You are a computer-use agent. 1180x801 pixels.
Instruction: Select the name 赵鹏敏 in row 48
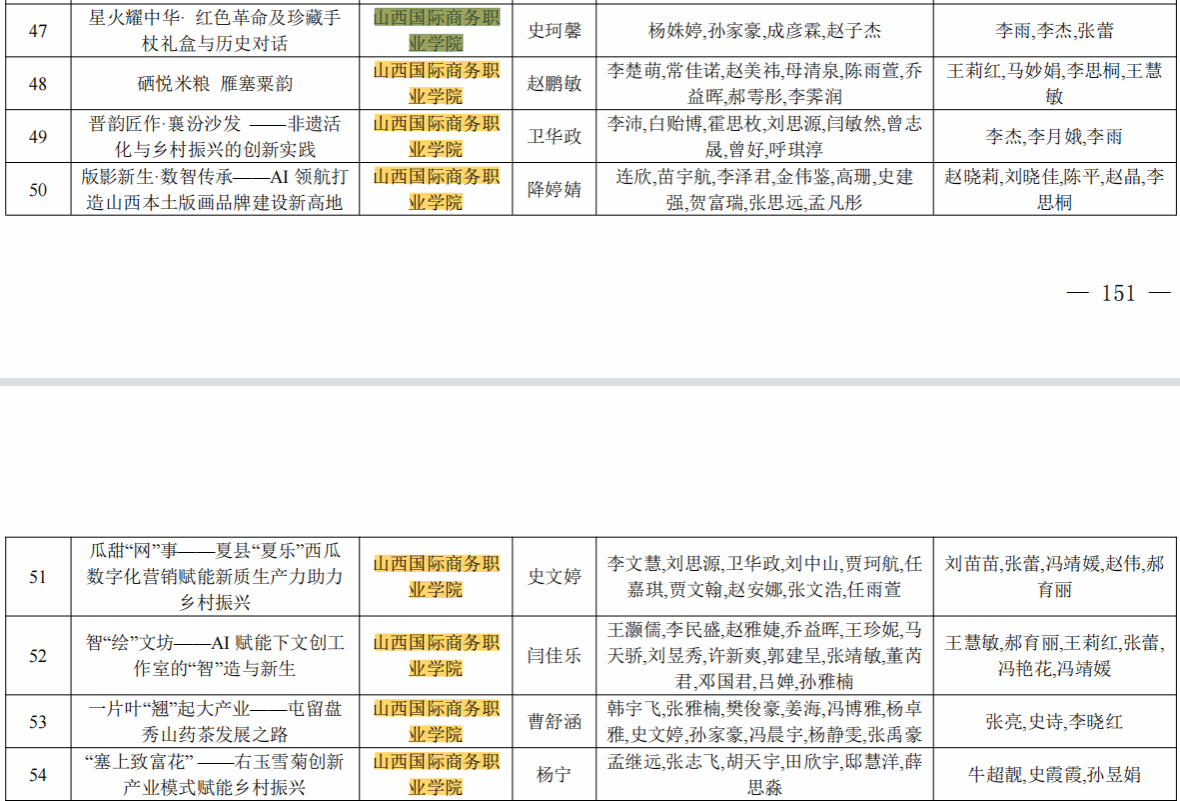(554, 84)
